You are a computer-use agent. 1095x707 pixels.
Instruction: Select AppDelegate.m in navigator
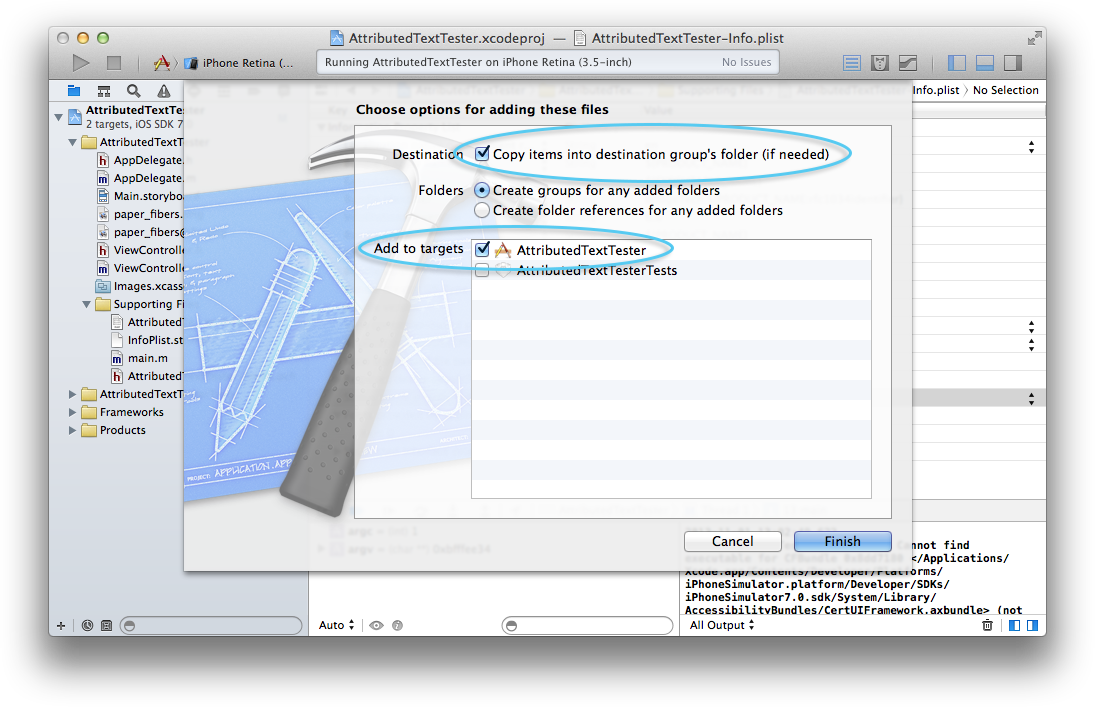click(x=140, y=178)
